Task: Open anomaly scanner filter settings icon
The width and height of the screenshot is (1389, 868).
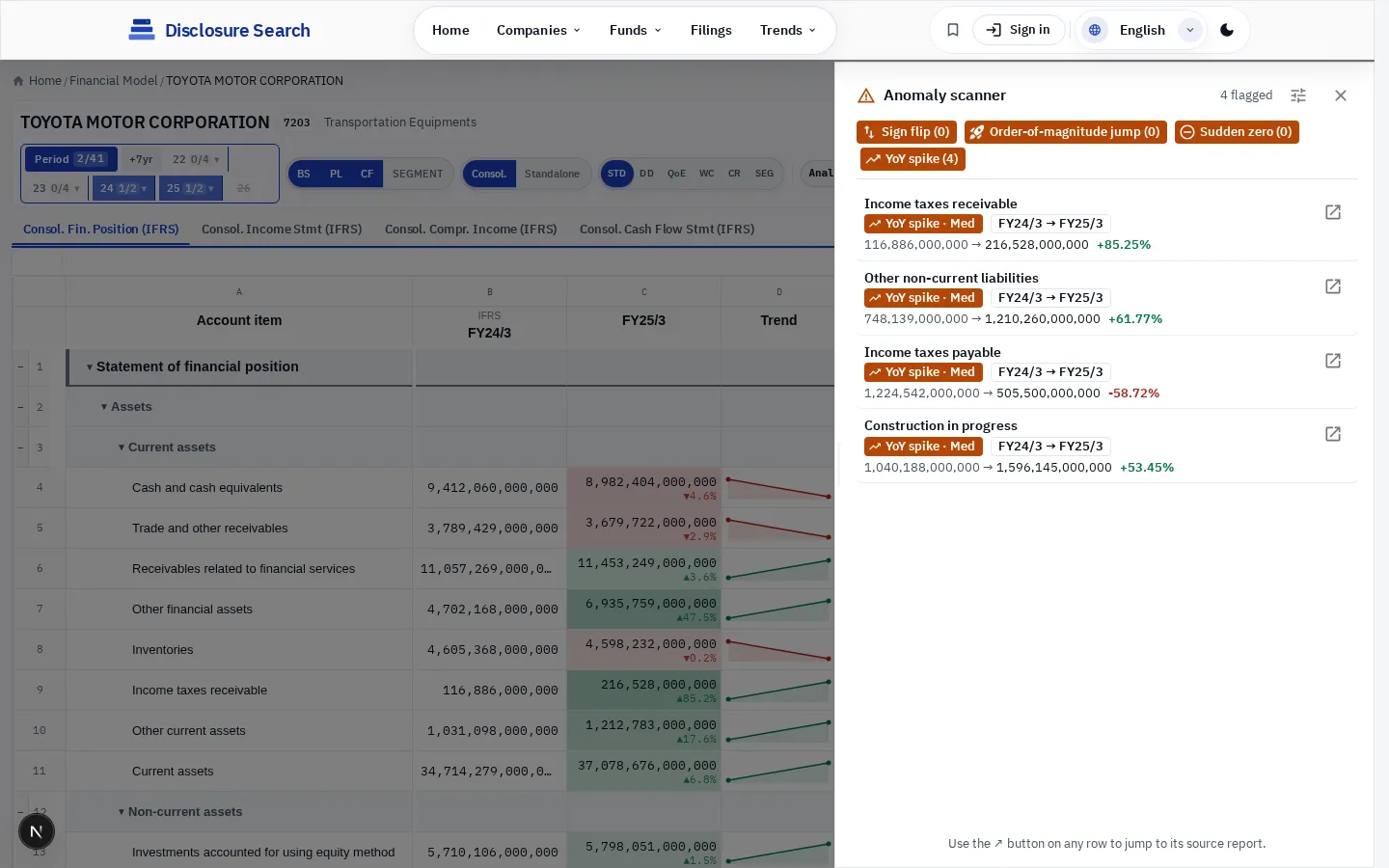Action: click(1298, 95)
